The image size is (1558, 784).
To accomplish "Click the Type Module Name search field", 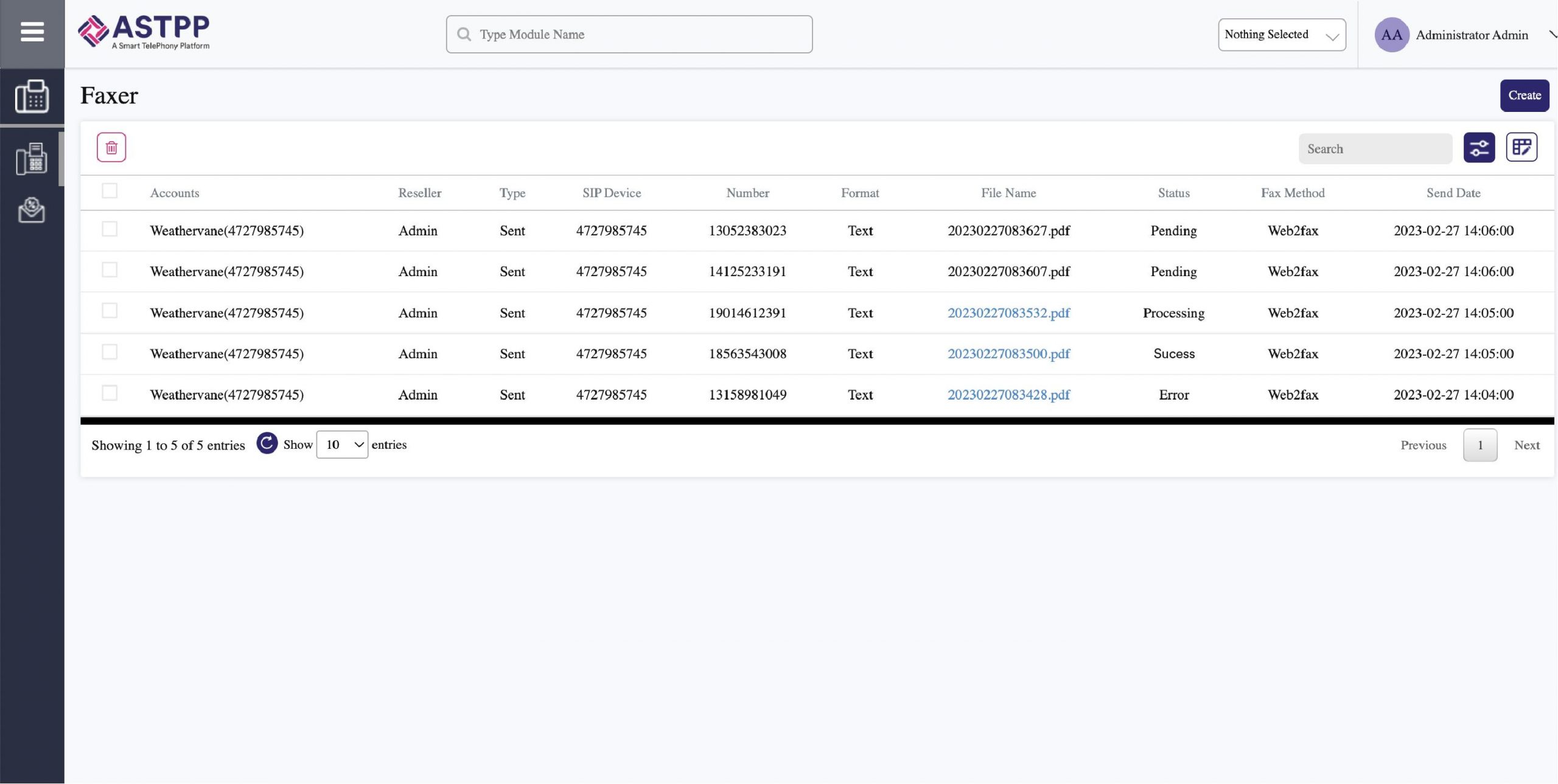I will click(x=629, y=34).
